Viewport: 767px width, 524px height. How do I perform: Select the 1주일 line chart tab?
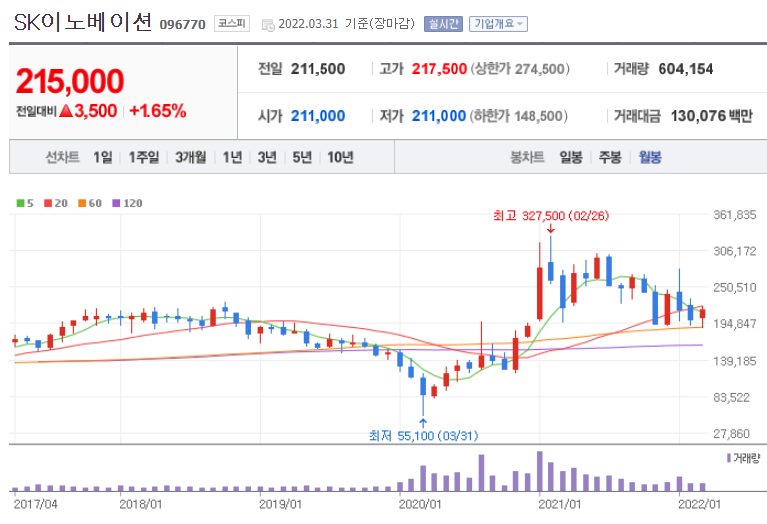144,158
